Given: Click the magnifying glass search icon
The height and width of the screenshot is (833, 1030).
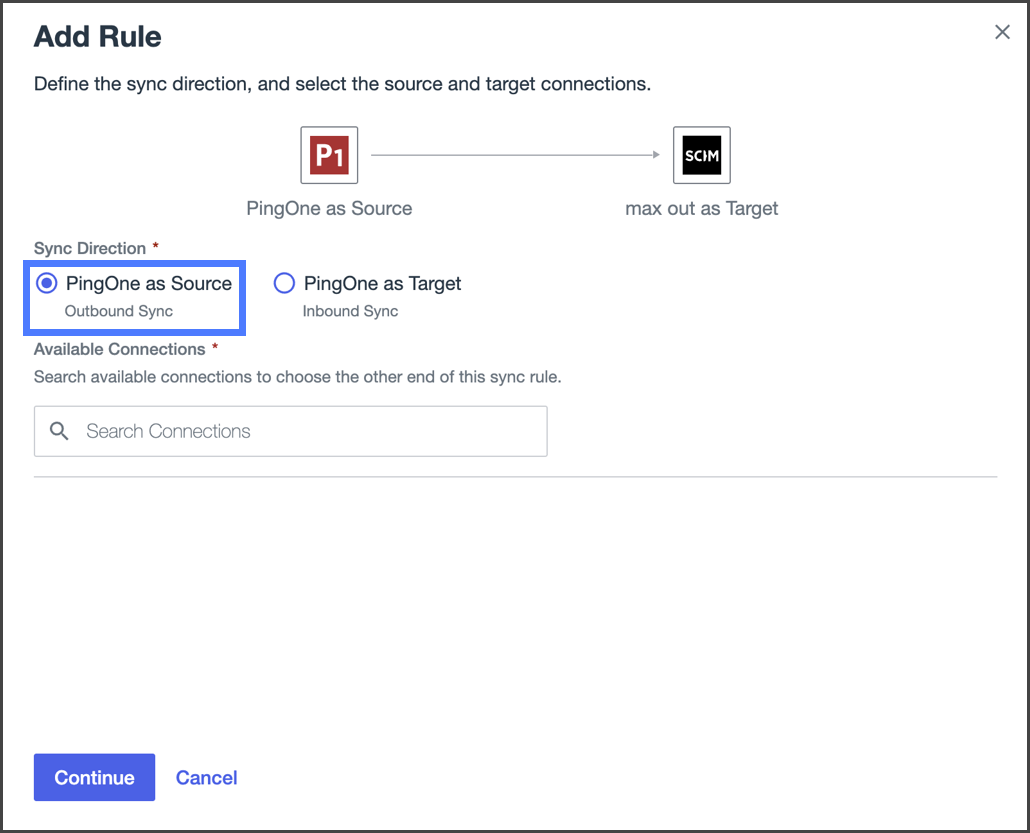Looking at the screenshot, I should (x=60, y=431).
